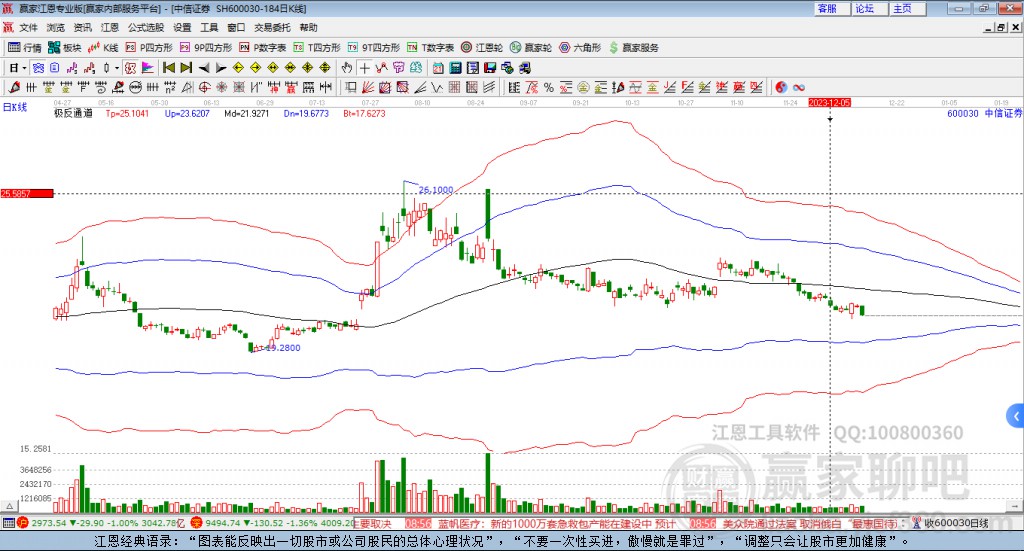The image size is (1024, 551).
Task: Select the 2023-12-05 highlighted date marker
Action: click(829, 102)
